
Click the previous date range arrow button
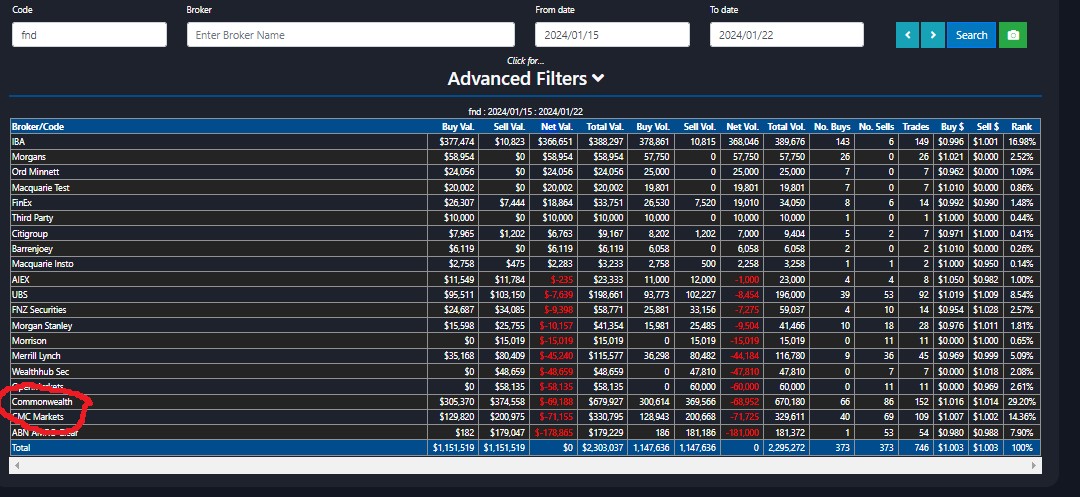[x=907, y=35]
